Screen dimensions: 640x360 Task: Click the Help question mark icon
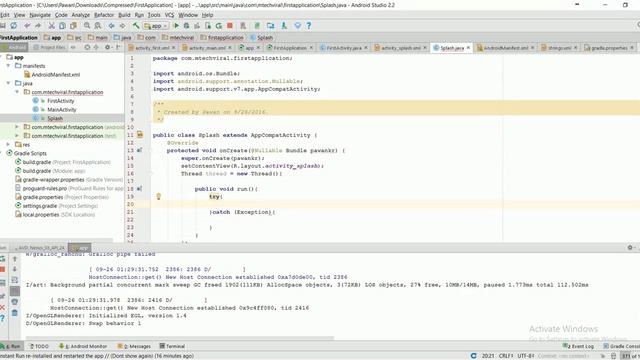309,26
